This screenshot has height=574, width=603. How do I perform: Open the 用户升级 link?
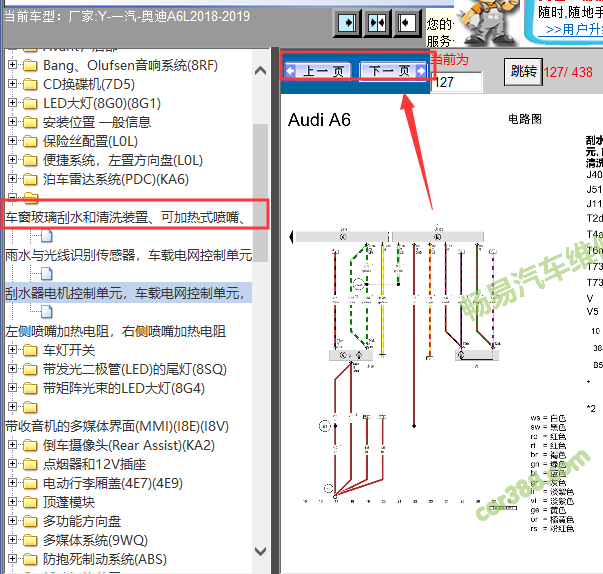574,30
